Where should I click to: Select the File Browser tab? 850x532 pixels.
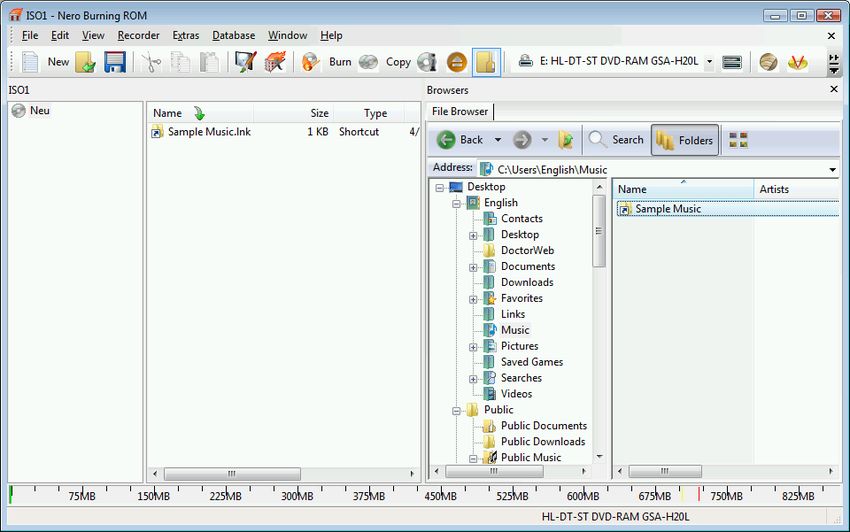[x=460, y=112]
